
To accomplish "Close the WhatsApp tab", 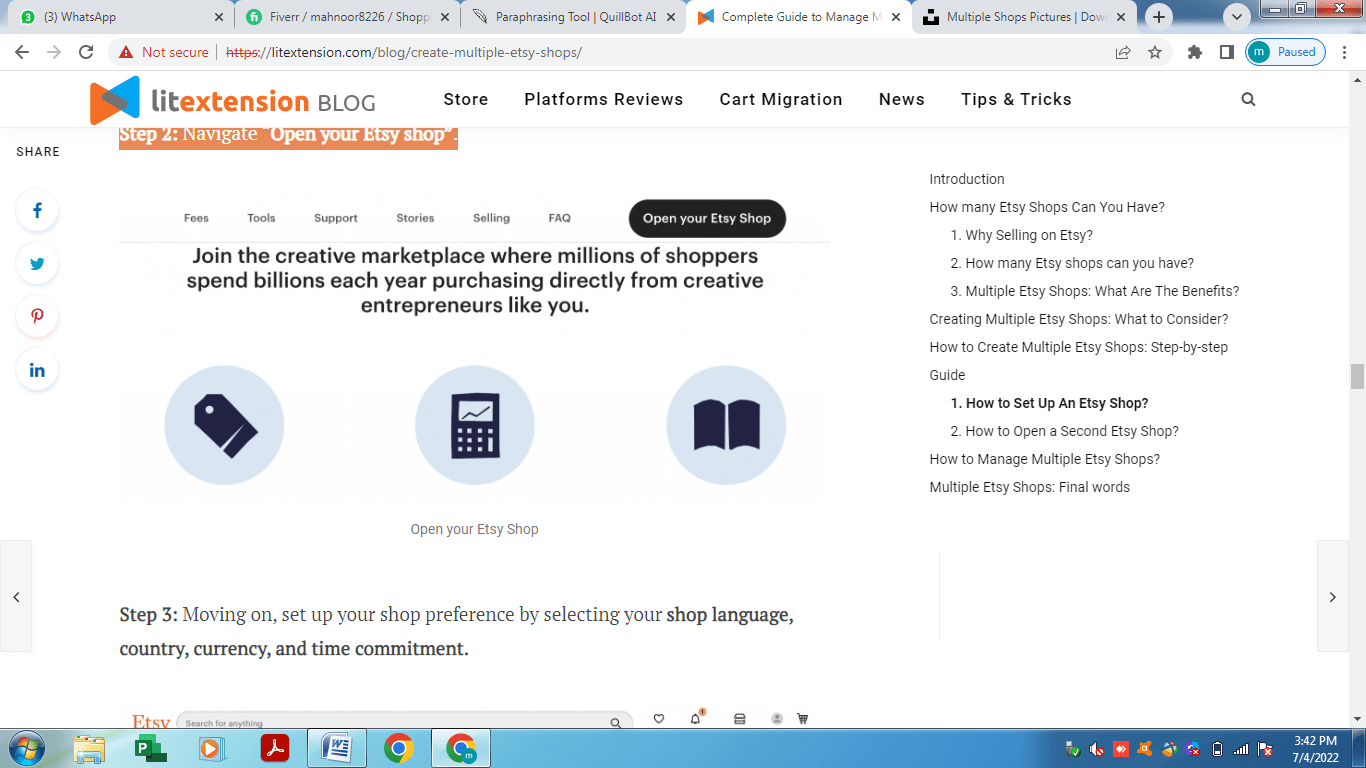I will coord(219,17).
